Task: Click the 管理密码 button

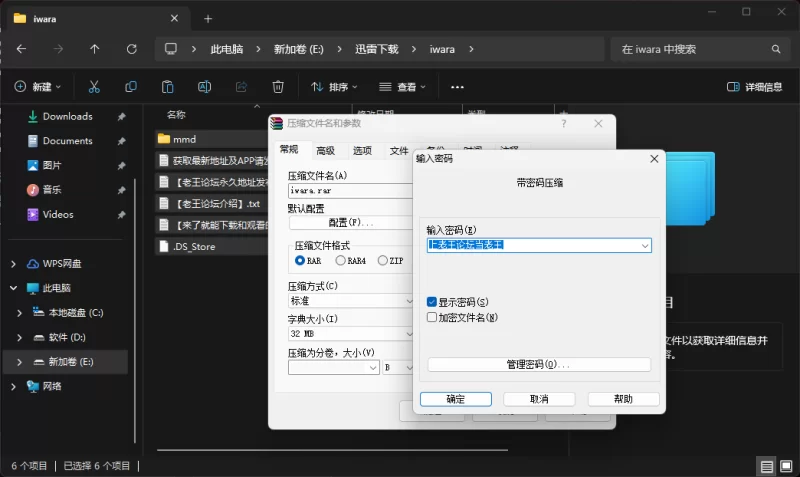Action: coord(539,364)
